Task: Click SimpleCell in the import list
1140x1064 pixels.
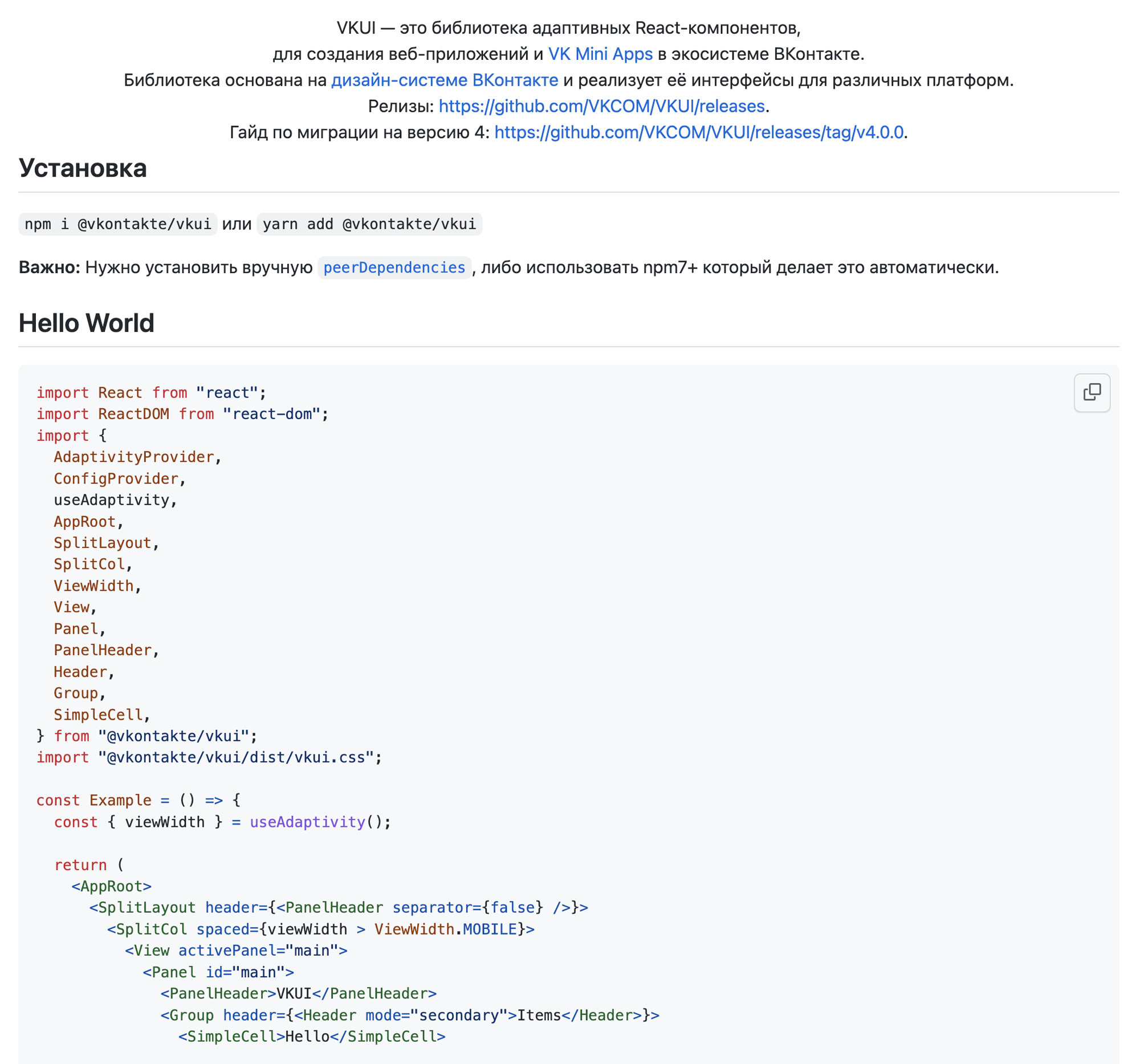Action: click(98, 715)
